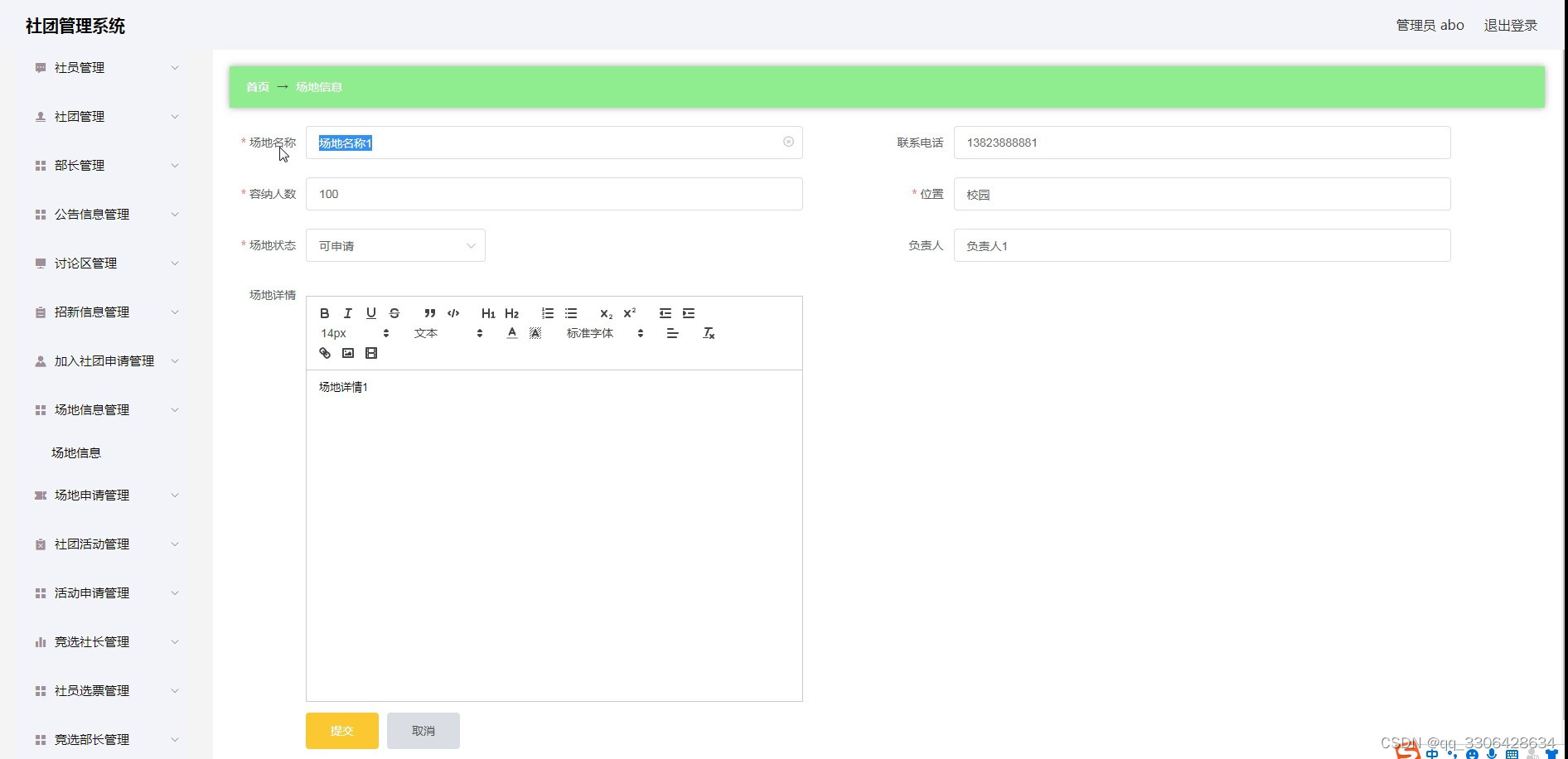Clear the 场地名称 input field

click(788, 142)
